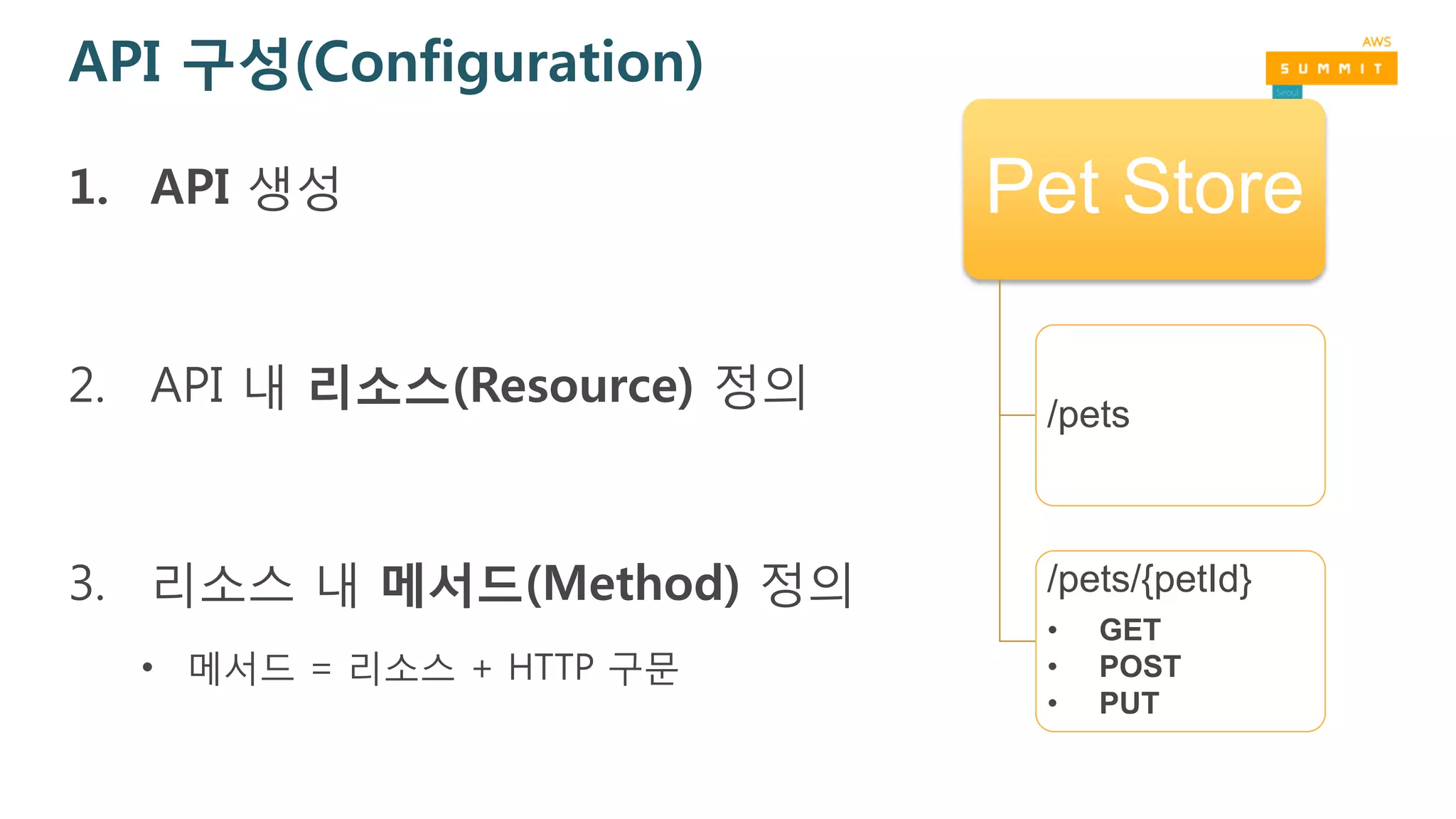This screenshot has height=819, width=1456.
Task: Click the AWS text above the Summit banner
Action: pyautogui.click(x=1376, y=42)
